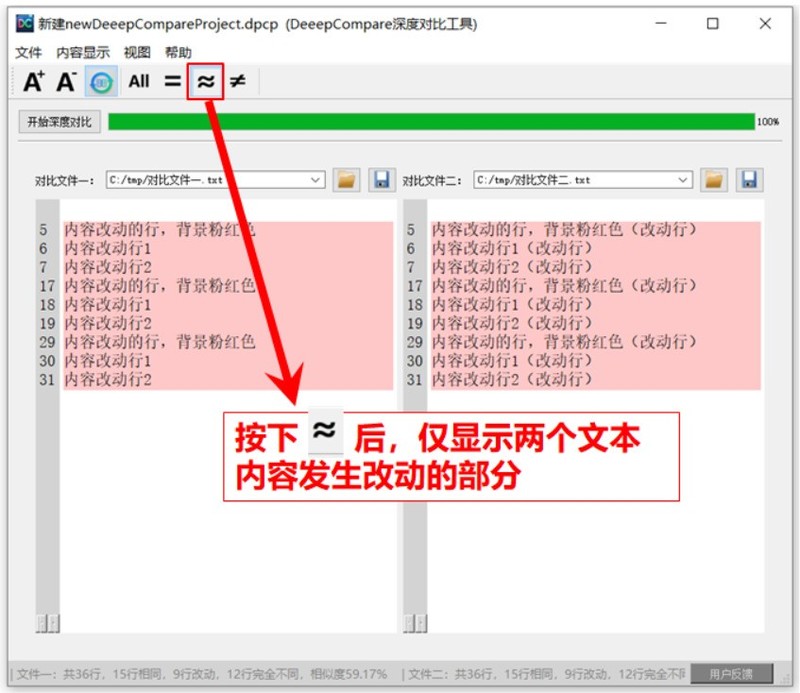Open folder icon for 对比文件一

pos(346,180)
